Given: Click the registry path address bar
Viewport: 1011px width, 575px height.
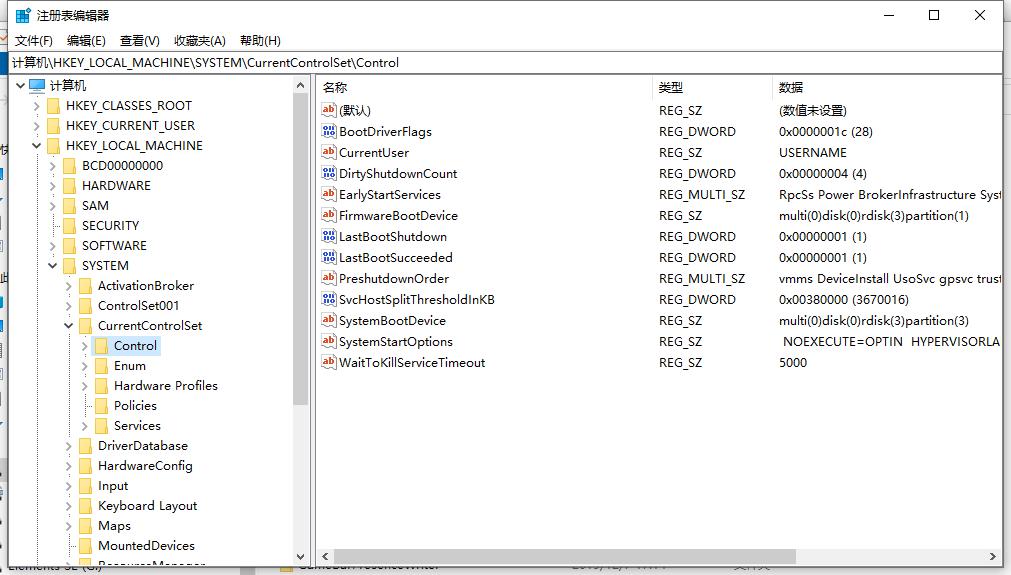Looking at the screenshot, I should click(x=506, y=63).
